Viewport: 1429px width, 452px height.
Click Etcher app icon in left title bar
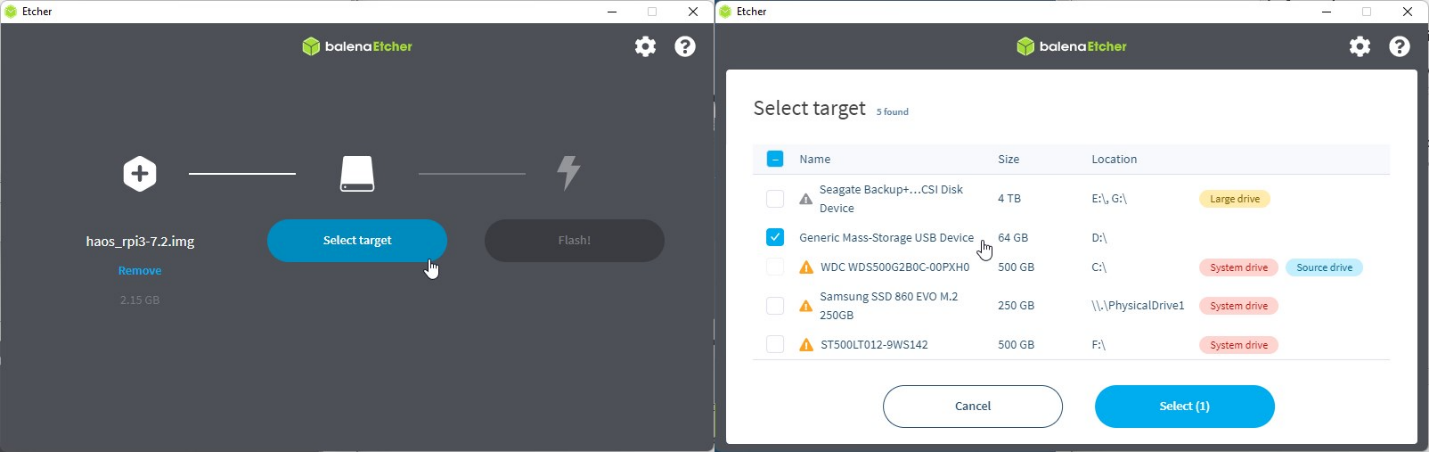[11, 12]
